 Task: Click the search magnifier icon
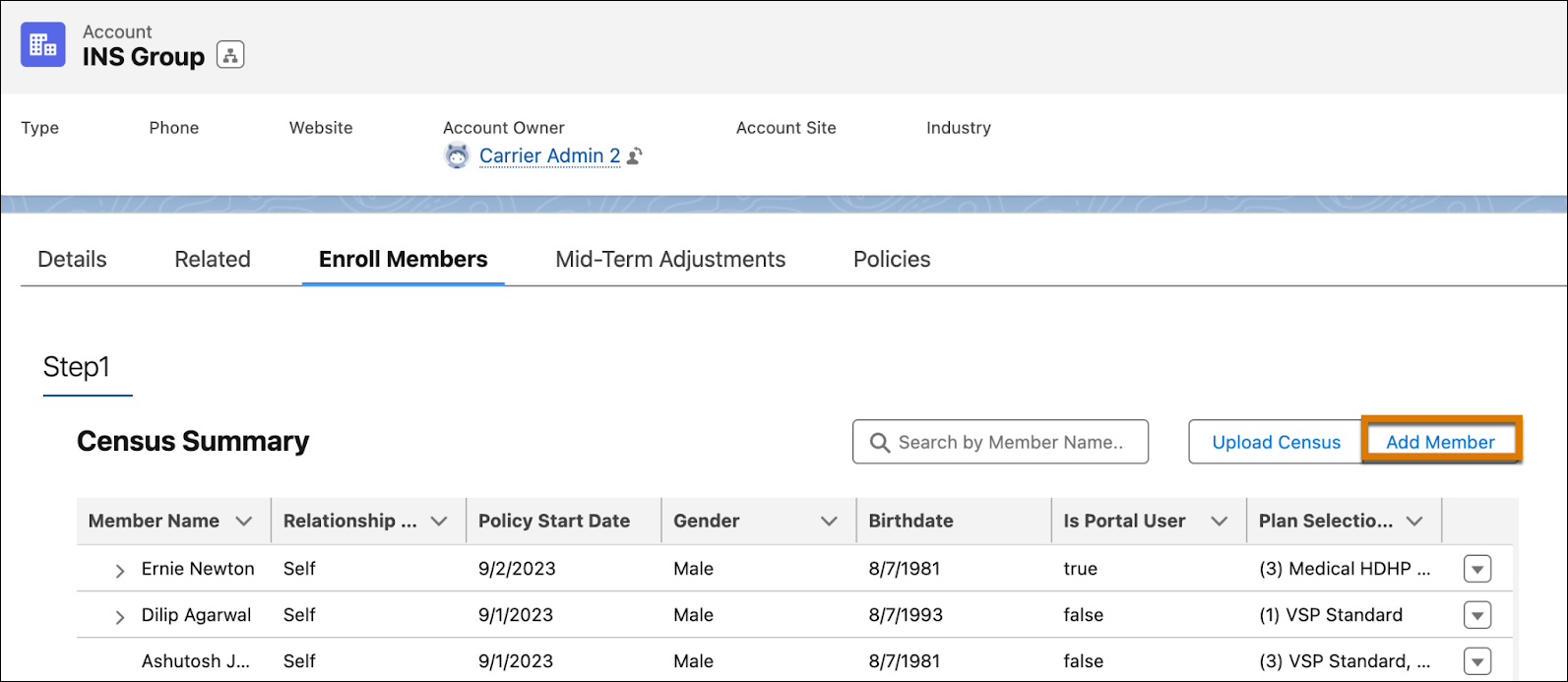pos(880,443)
